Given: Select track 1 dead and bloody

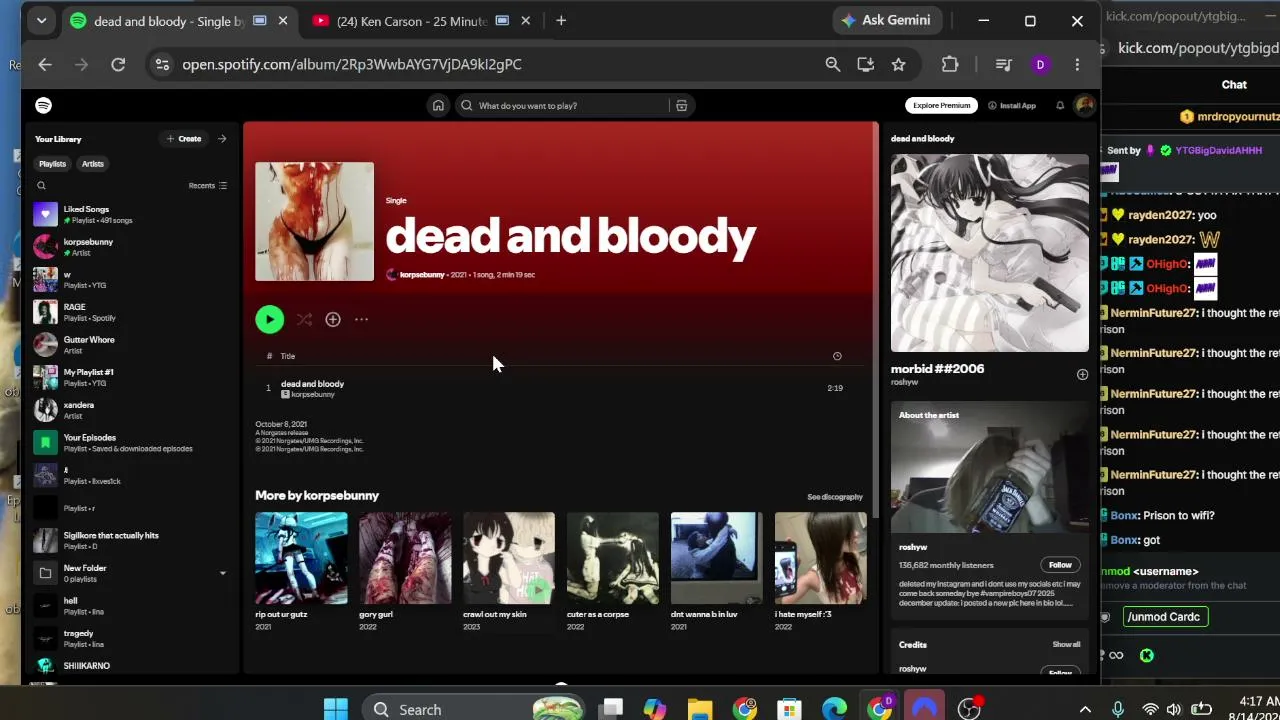Looking at the screenshot, I should [560, 388].
